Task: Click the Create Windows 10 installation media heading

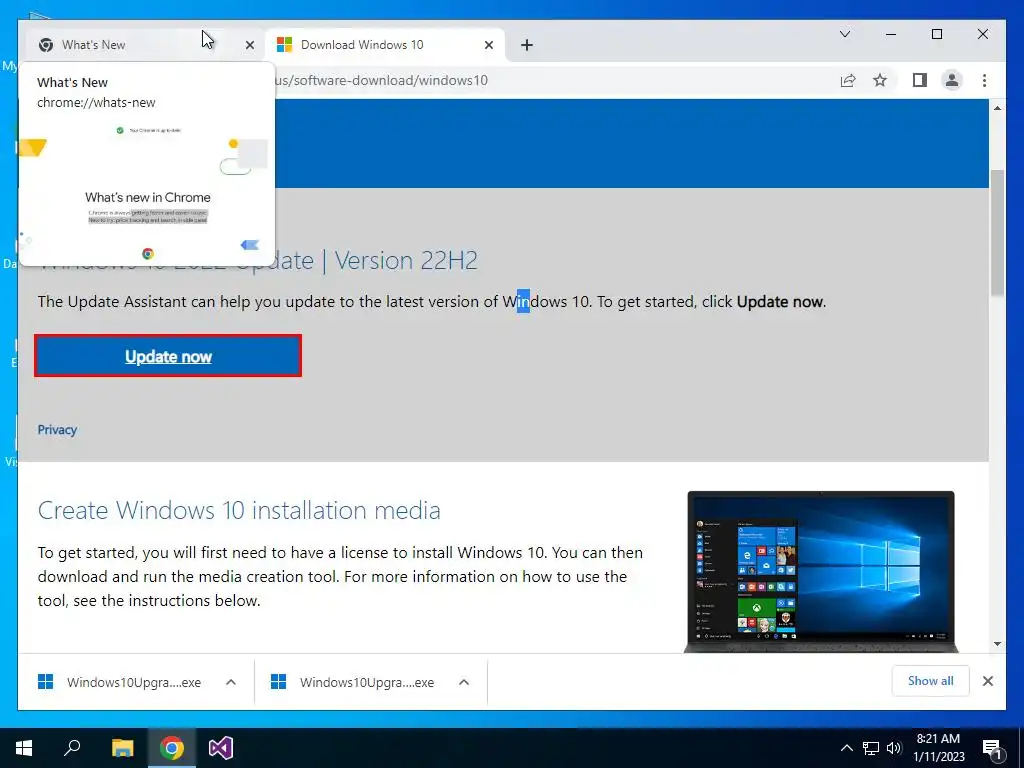Action: 239,510
